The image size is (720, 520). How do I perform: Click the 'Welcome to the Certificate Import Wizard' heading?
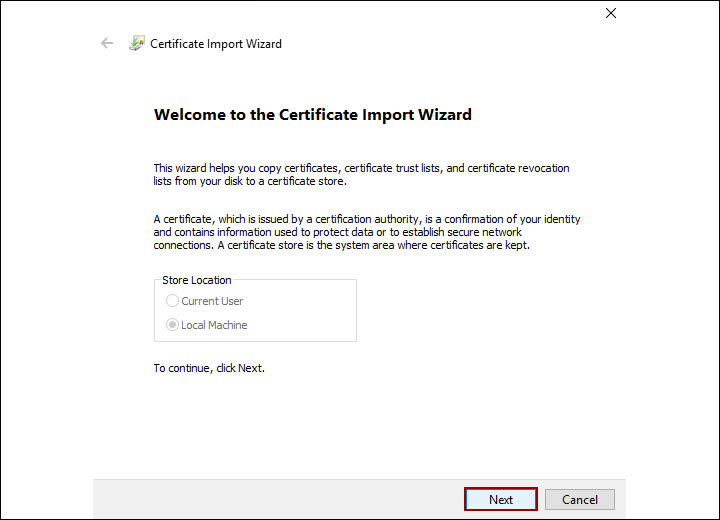click(312, 115)
